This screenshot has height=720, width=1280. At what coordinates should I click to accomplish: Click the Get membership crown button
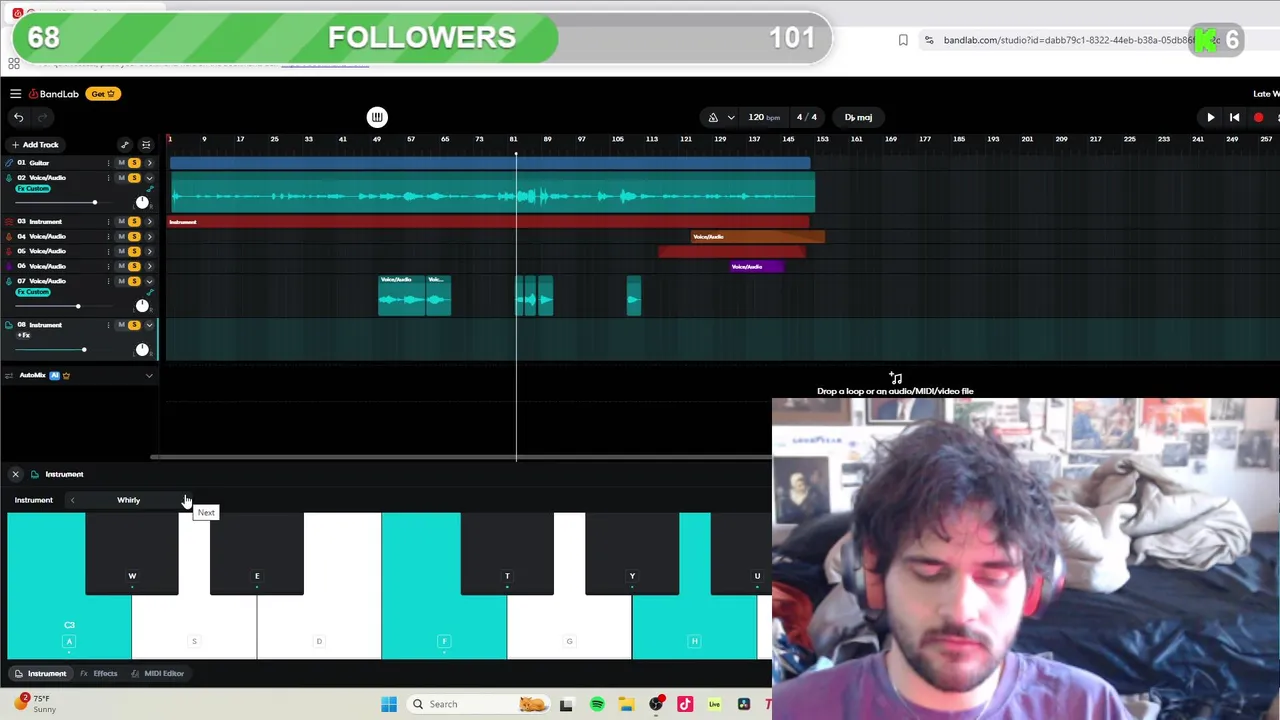click(103, 94)
